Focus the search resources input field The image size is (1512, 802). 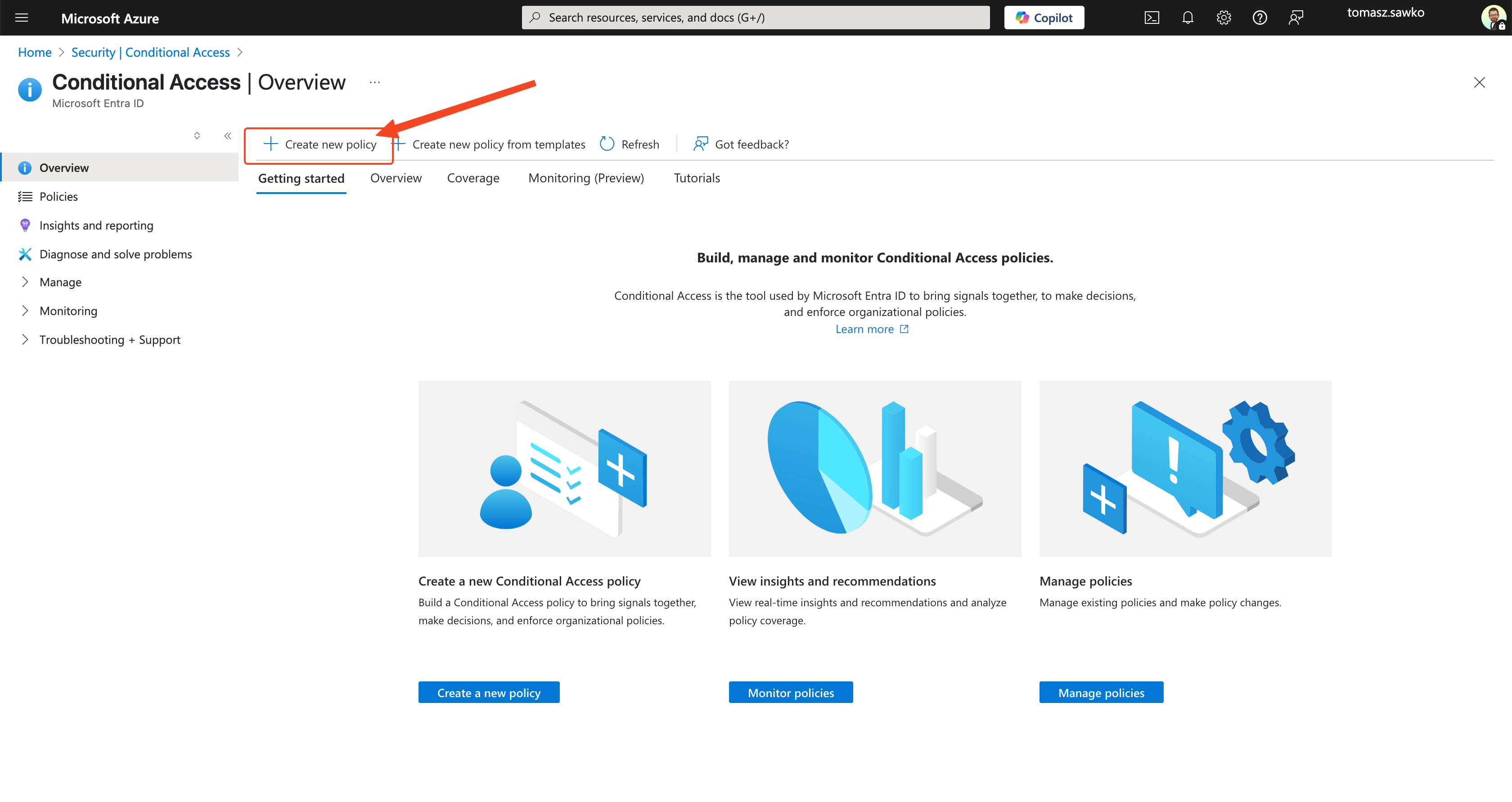[756, 18]
